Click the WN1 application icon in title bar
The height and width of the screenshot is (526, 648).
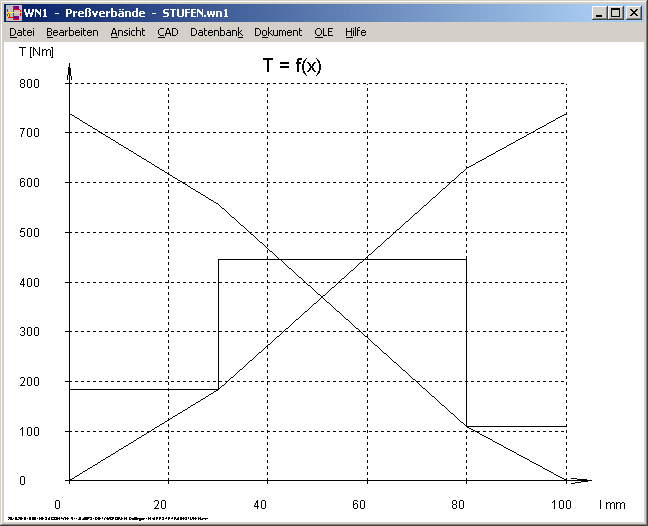click(x=14, y=13)
